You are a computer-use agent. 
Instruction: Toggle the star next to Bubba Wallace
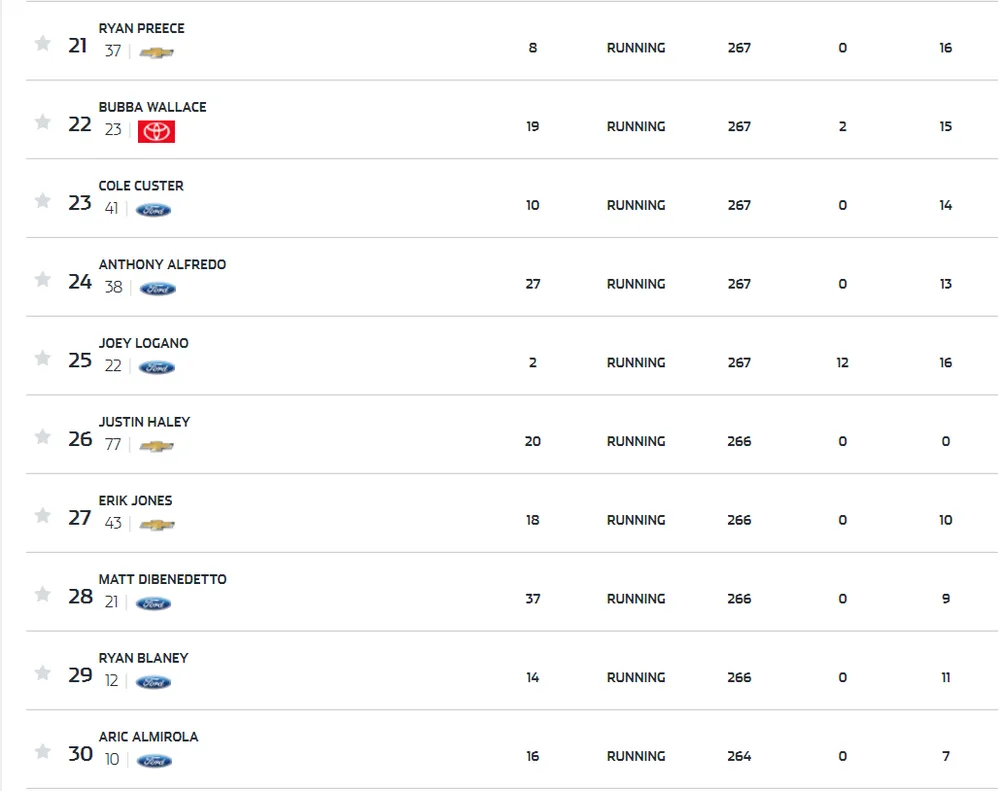(x=42, y=122)
